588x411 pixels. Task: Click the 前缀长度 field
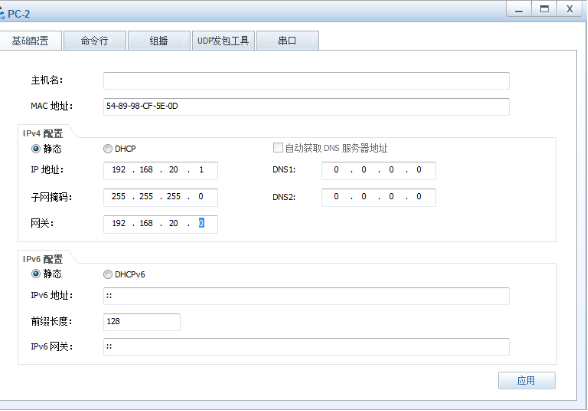[x=142, y=322]
